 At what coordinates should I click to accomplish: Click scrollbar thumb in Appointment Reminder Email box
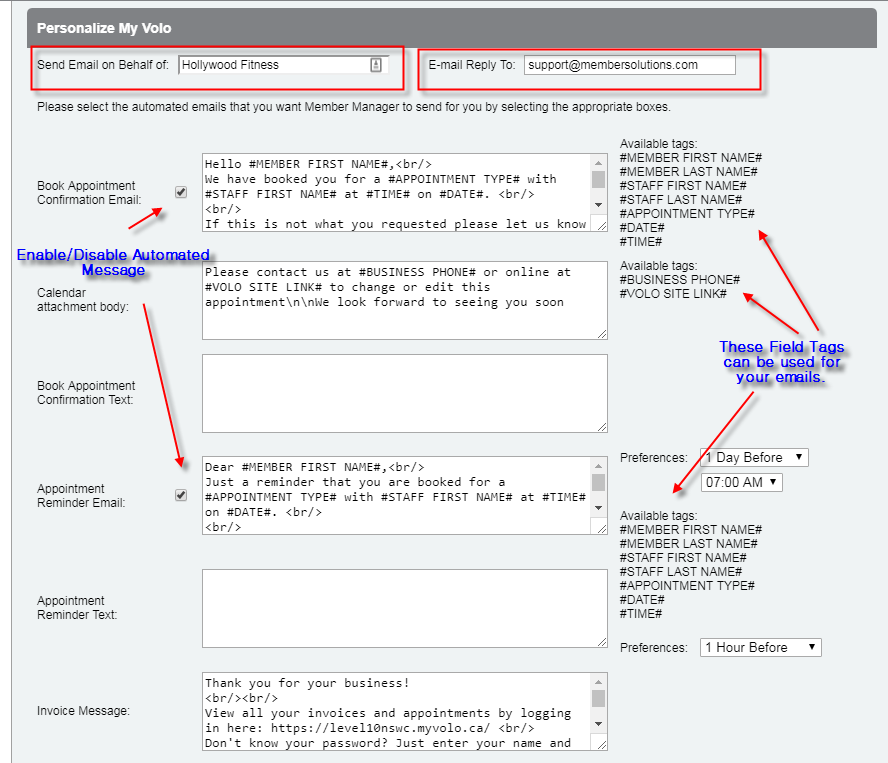(598, 483)
